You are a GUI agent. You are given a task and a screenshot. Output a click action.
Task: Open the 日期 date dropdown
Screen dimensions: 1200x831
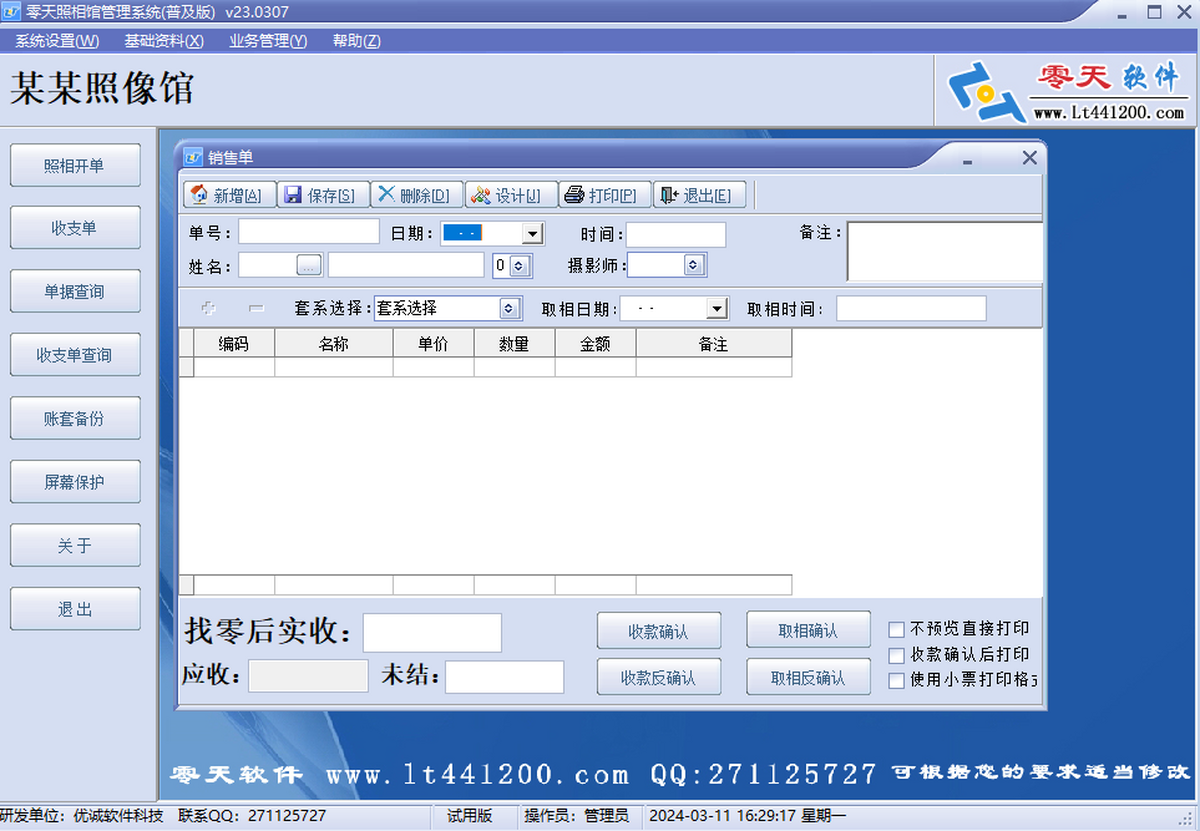pyautogui.click(x=533, y=234)
